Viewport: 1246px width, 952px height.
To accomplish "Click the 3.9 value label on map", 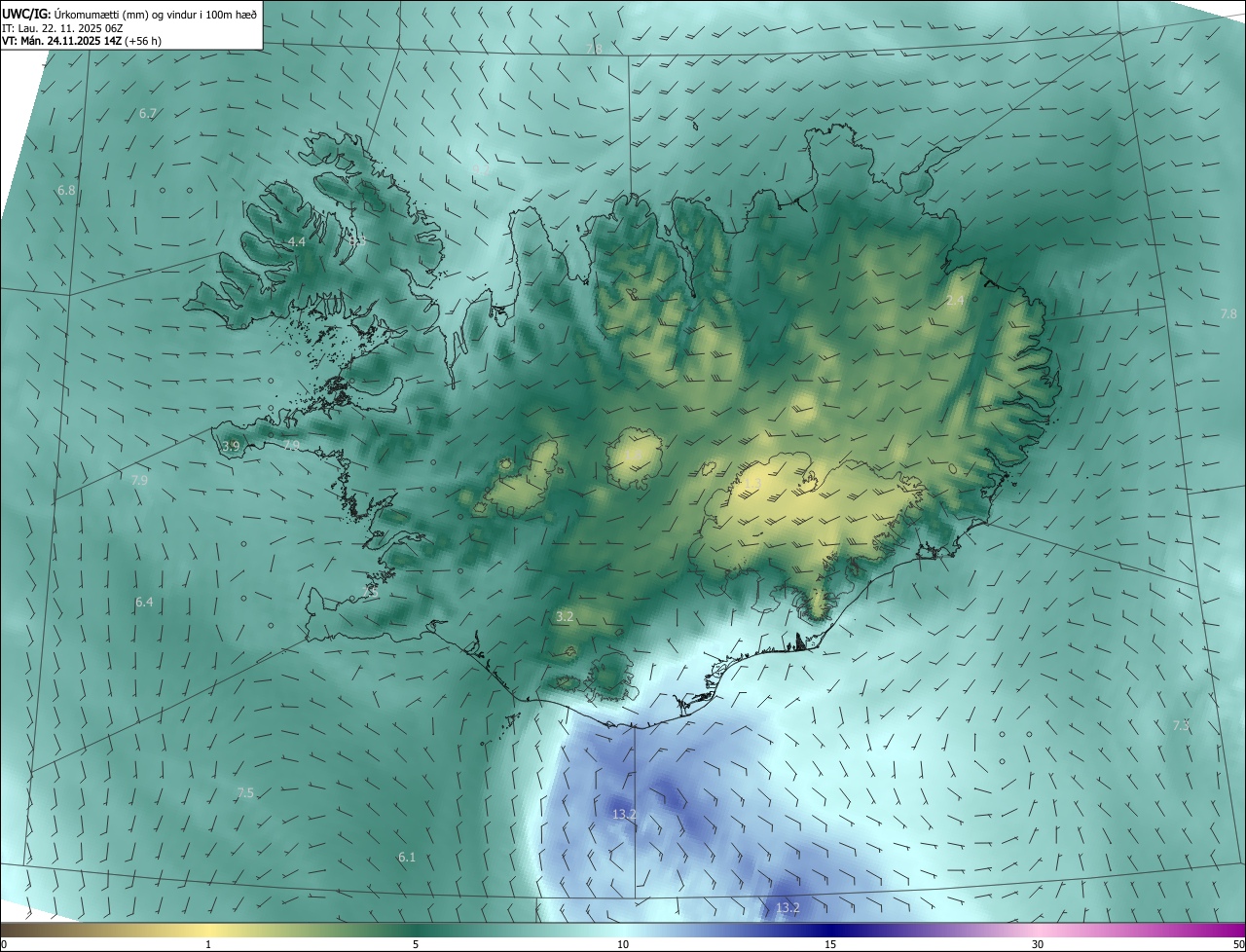I will (231, 447).
